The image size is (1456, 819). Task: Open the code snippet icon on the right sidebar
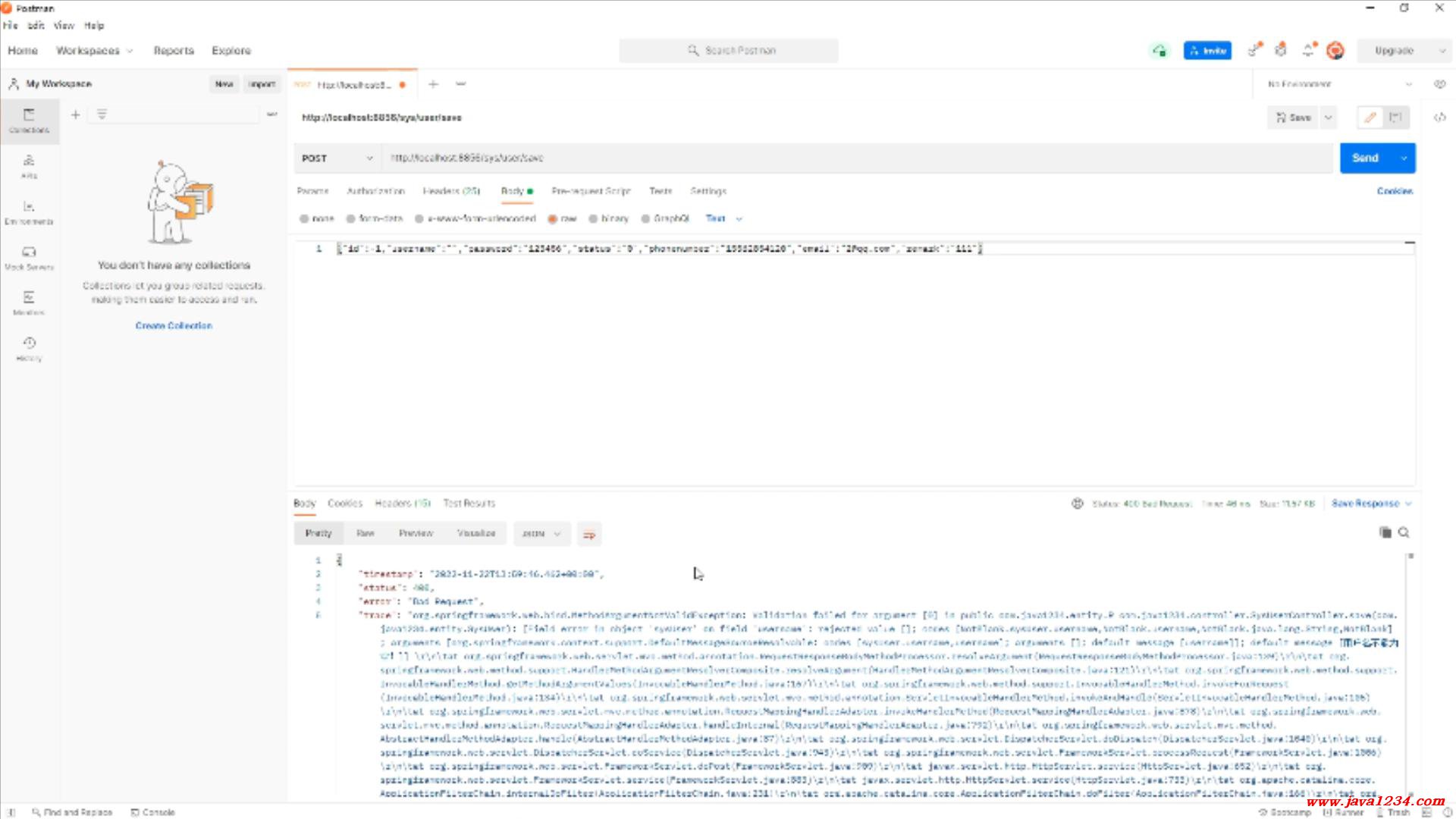(x=1439, y=118)
